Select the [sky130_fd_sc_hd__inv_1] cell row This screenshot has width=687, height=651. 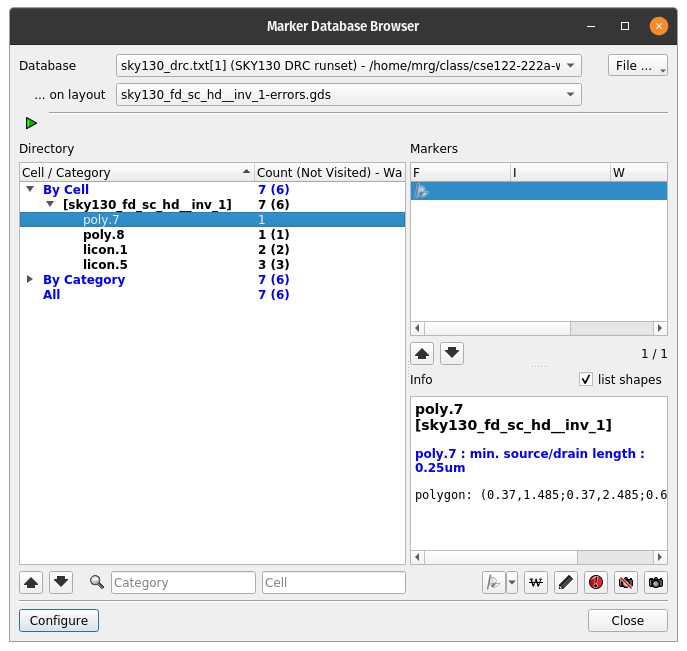coord(212,205)
